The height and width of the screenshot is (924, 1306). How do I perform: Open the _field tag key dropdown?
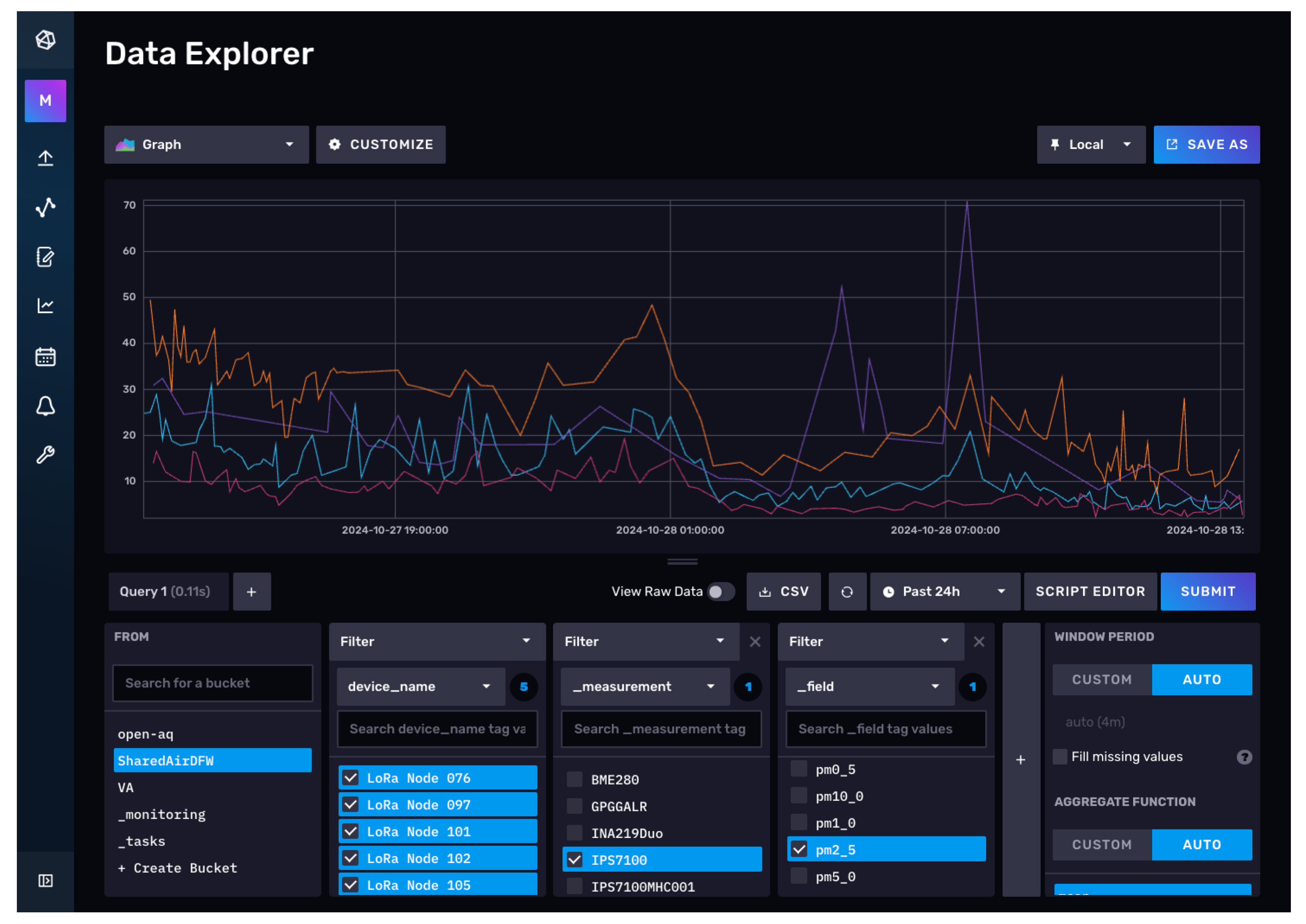(870, 687)
